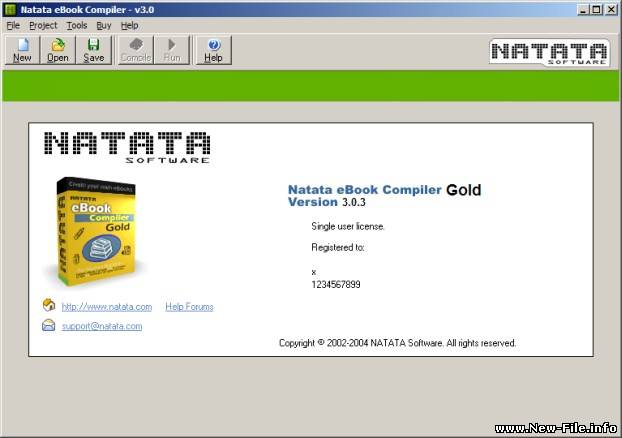Click the Compile toolbar button
Viewport: 622px width, 438px height.
point(136,50)
